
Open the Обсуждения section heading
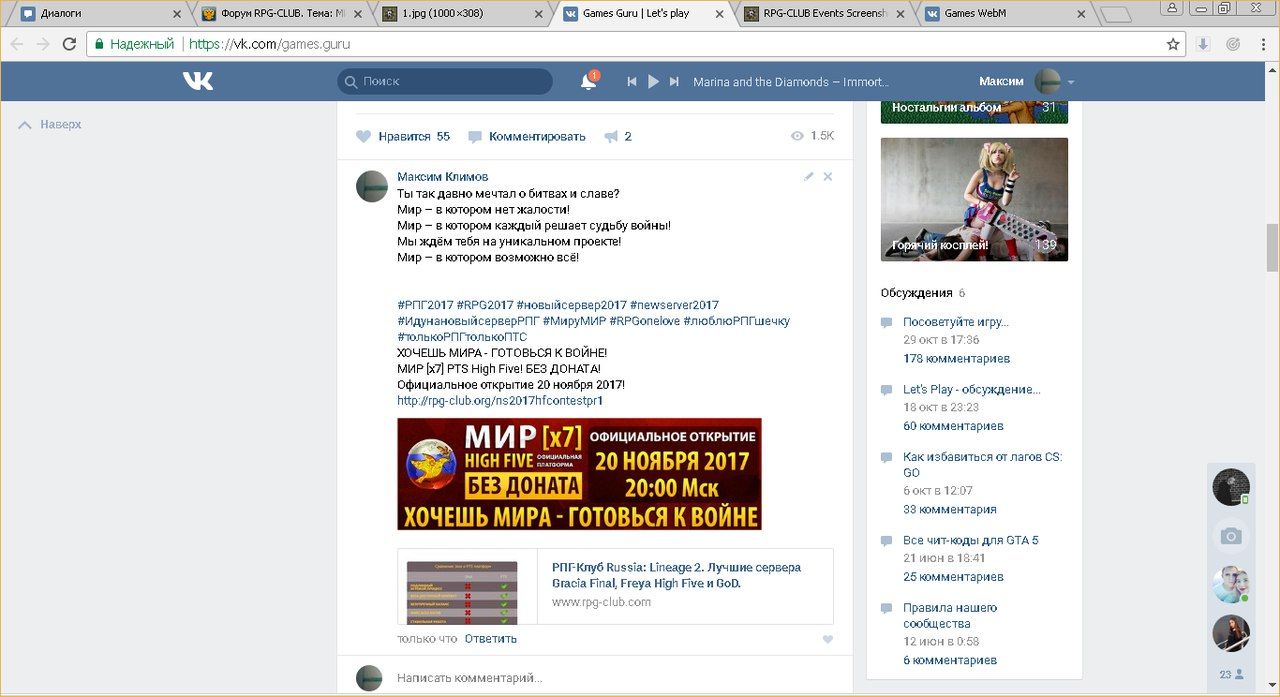pyautogui.click(x=916, y=293)
